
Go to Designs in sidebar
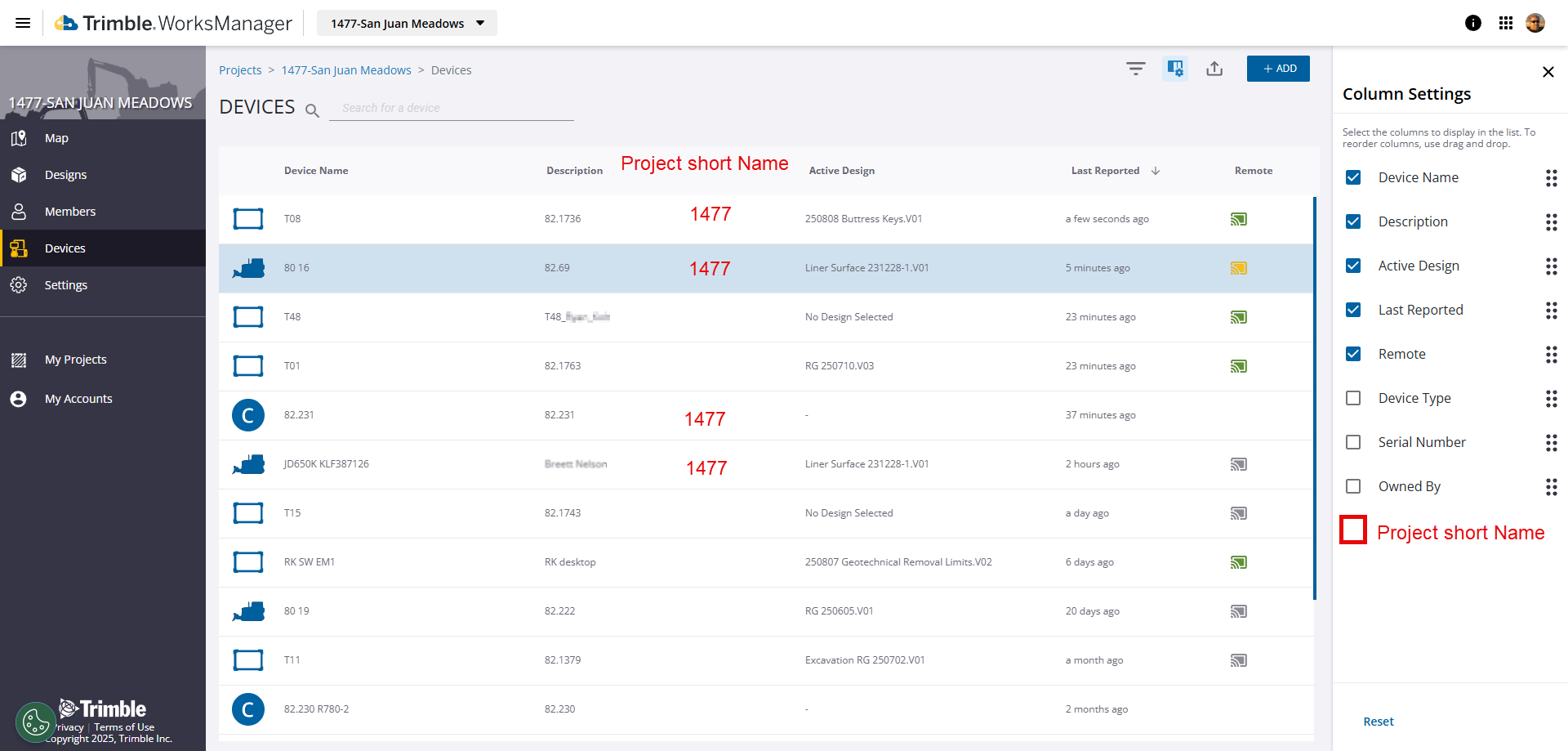tap(65, 175)
